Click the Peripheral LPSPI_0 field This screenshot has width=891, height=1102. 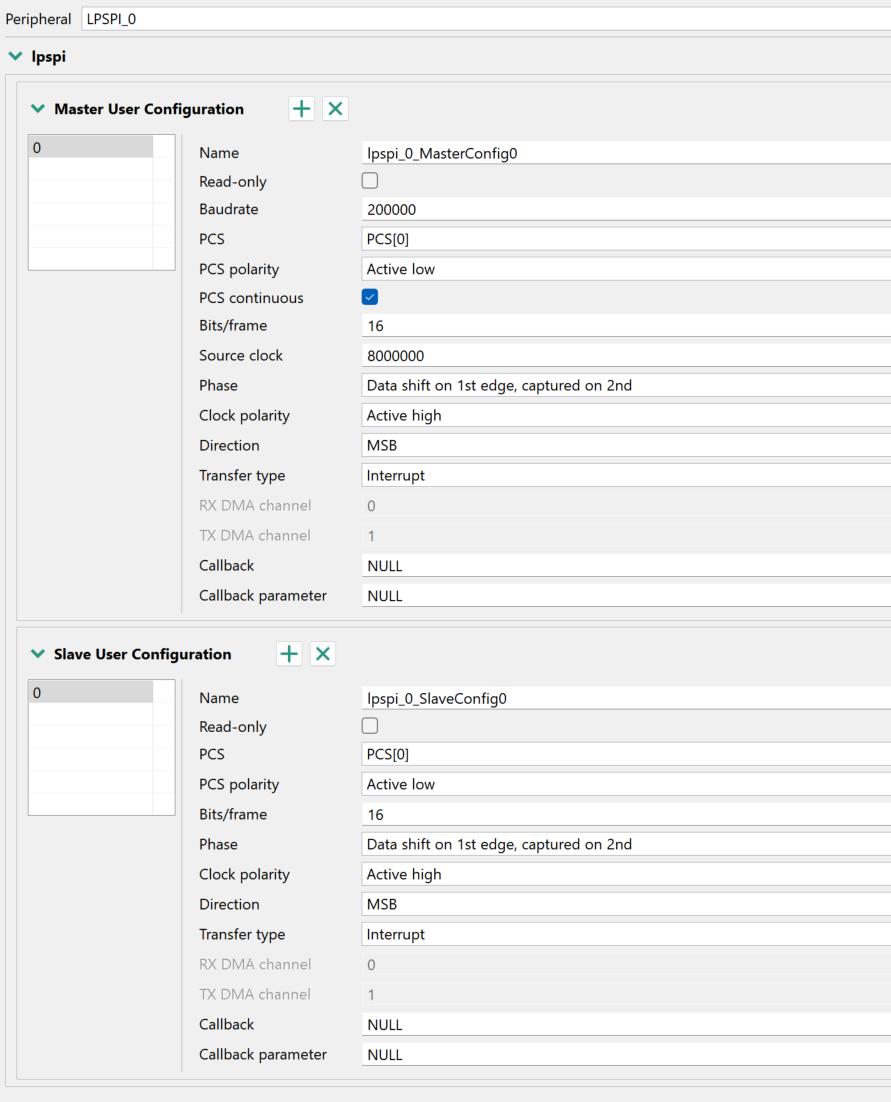480,19
